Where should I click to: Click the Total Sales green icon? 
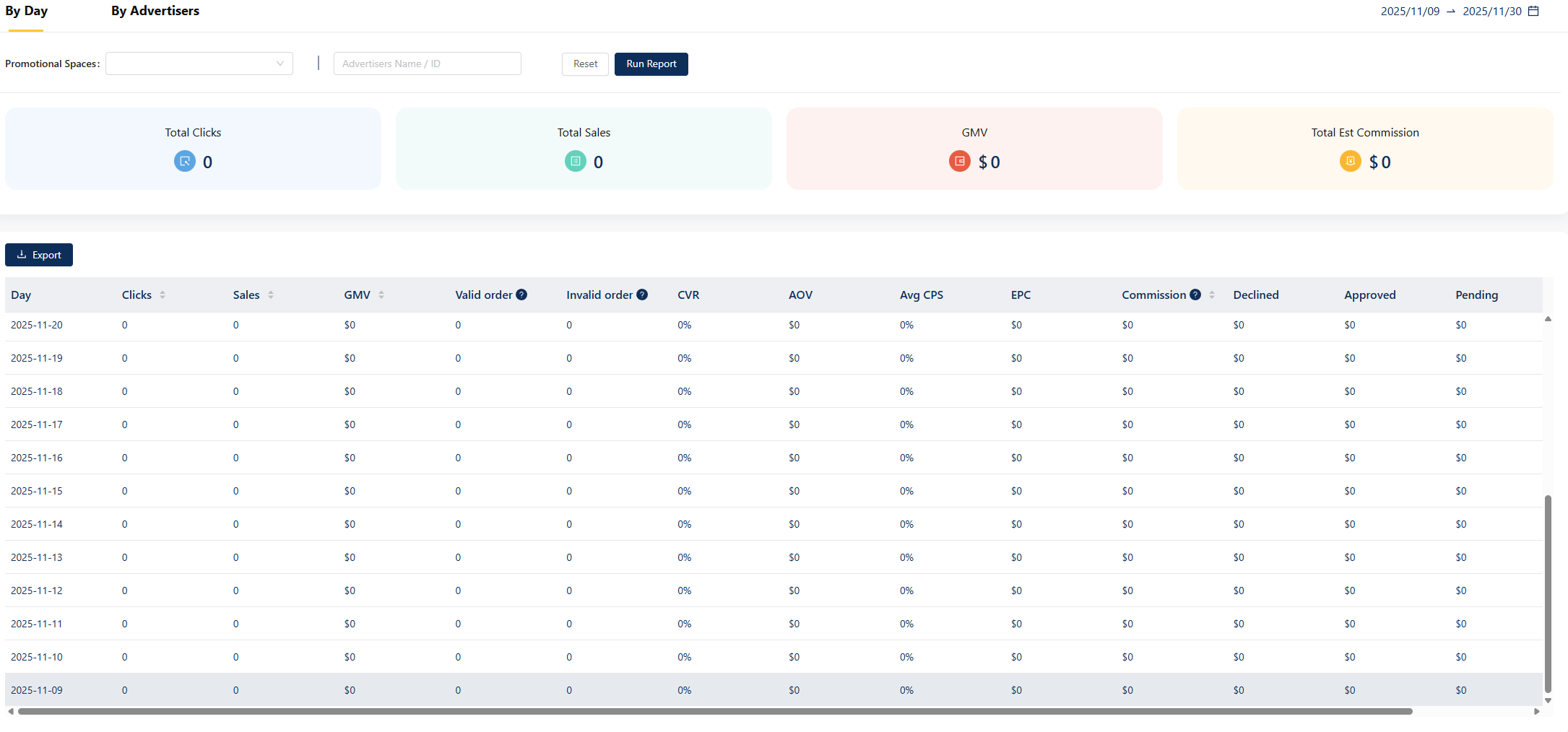(x=575, y=161)
